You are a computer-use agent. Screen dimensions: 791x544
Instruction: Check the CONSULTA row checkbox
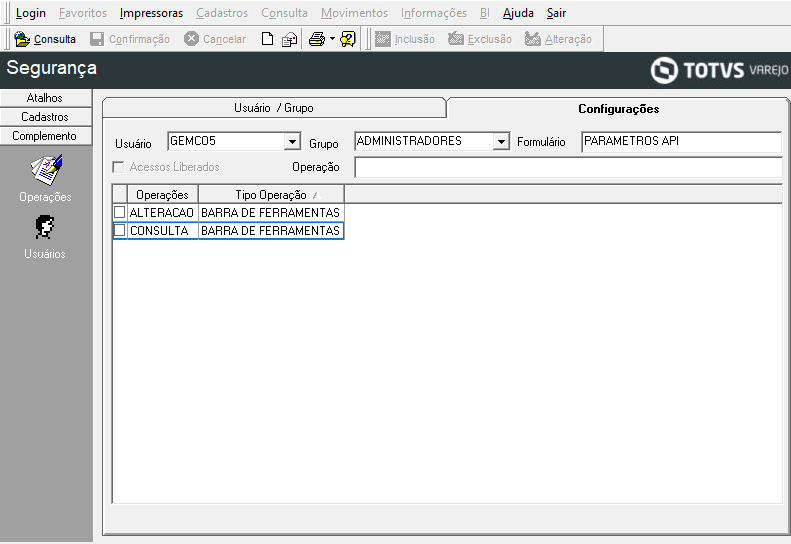(120, 231)
